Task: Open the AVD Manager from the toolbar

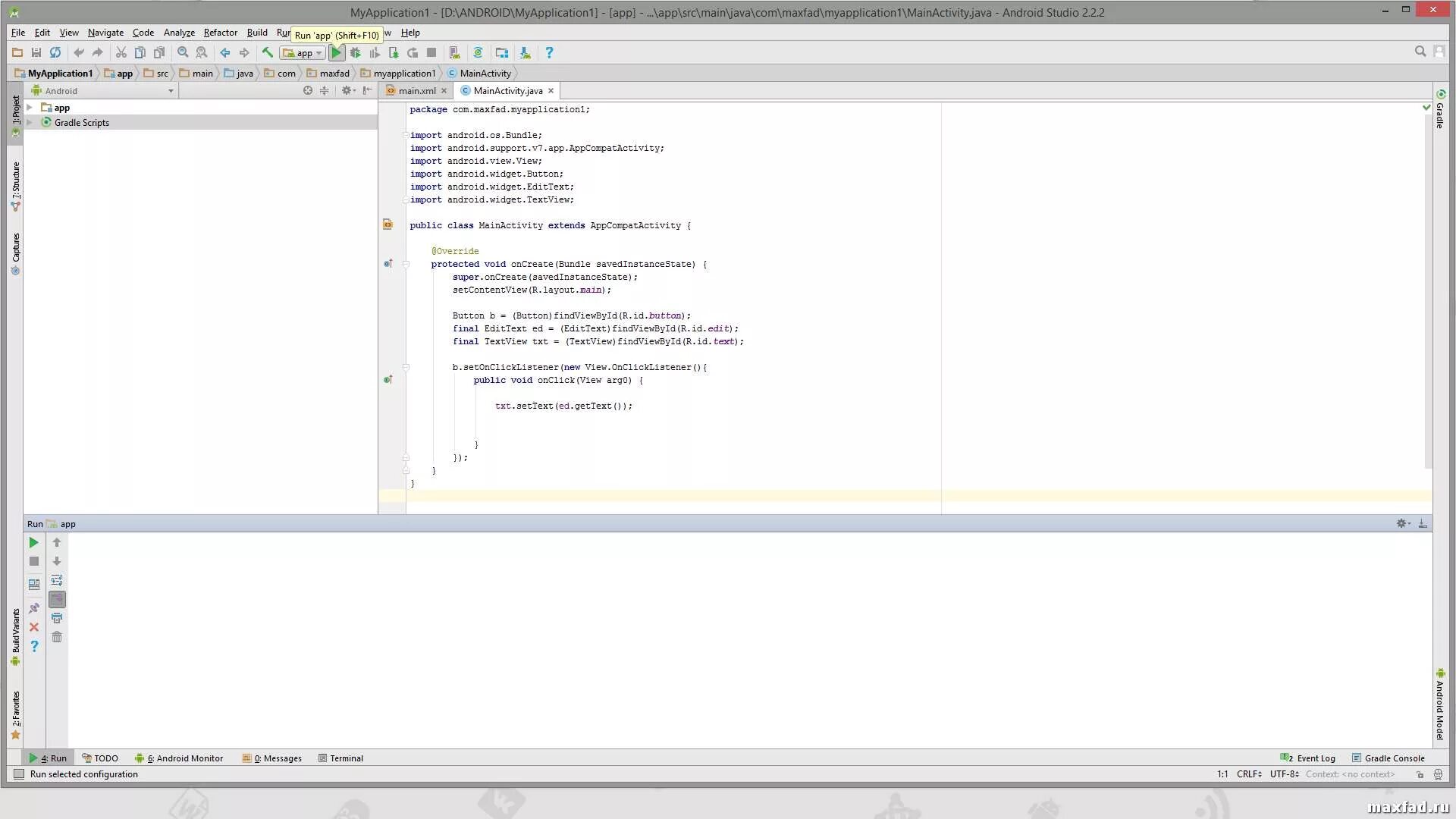Action: pyautogui.click(x=454, y=52)
